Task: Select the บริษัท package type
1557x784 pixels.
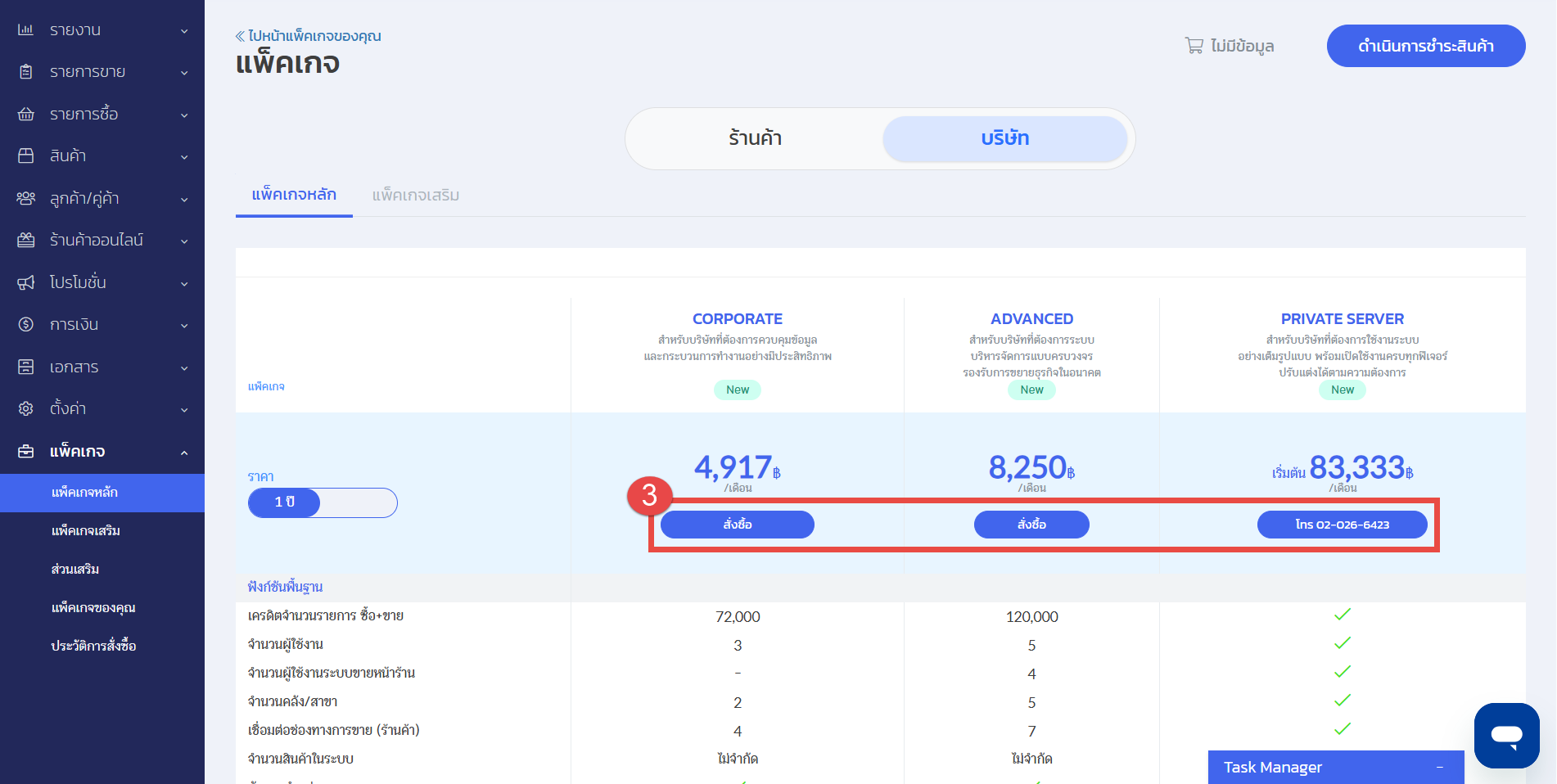Action: point(1004,138)
